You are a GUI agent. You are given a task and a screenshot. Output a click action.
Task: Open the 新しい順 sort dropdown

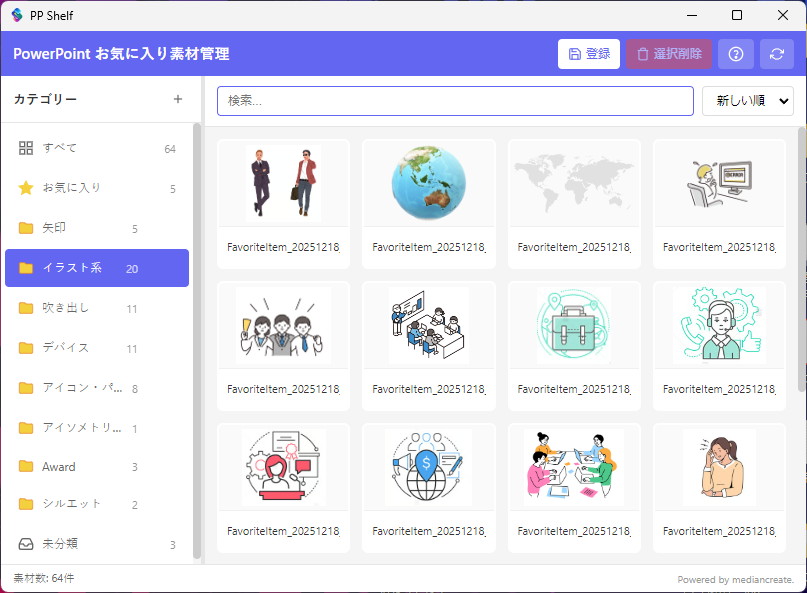point(747,101)
